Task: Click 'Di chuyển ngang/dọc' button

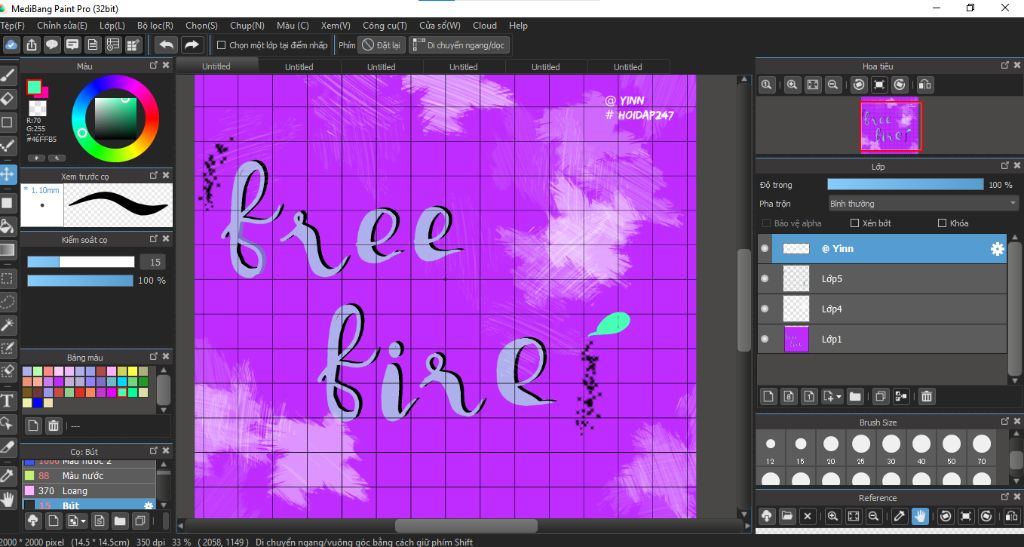Action: pos(458,45)
